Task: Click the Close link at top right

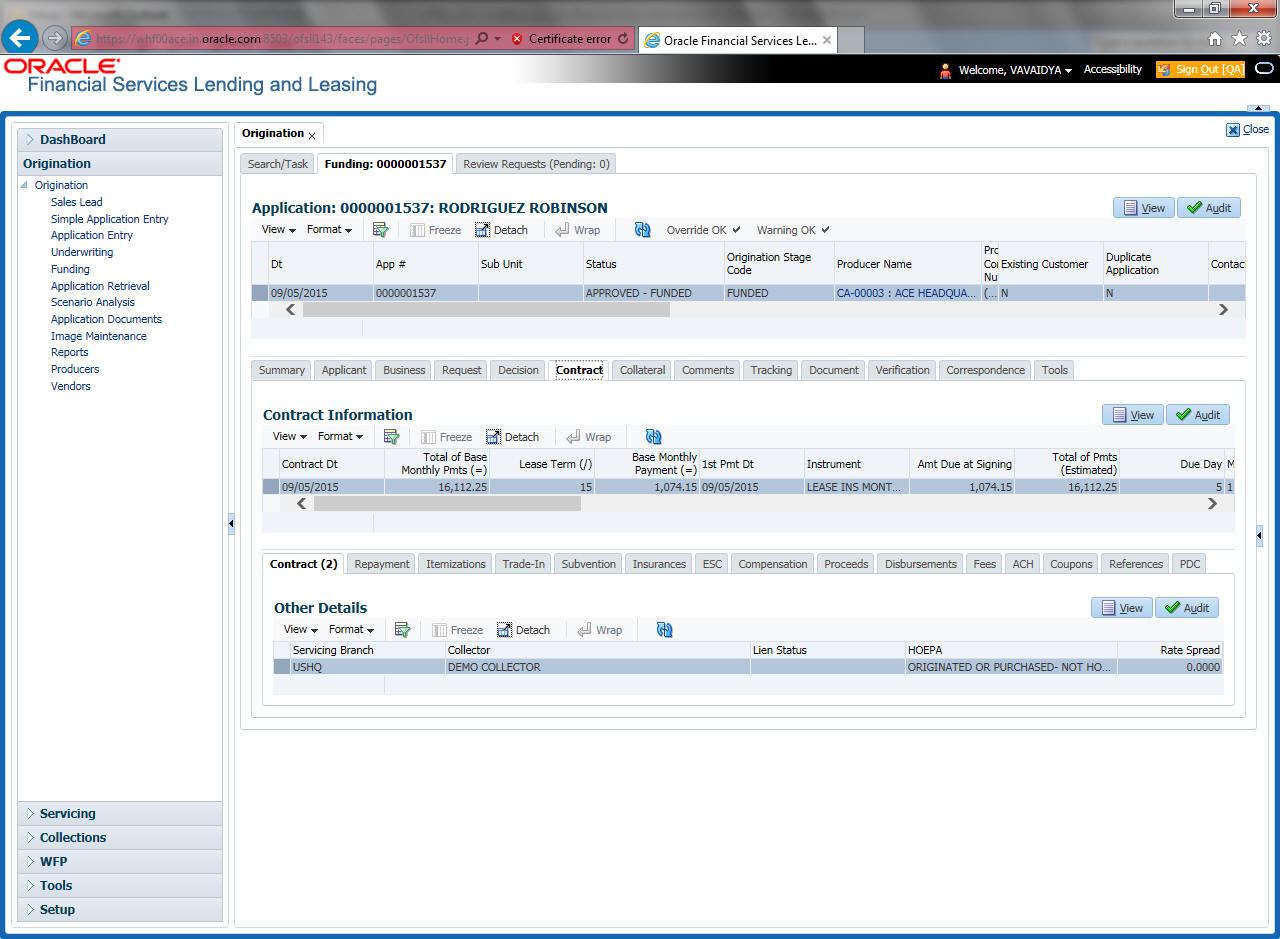Action: [1248, 129]
